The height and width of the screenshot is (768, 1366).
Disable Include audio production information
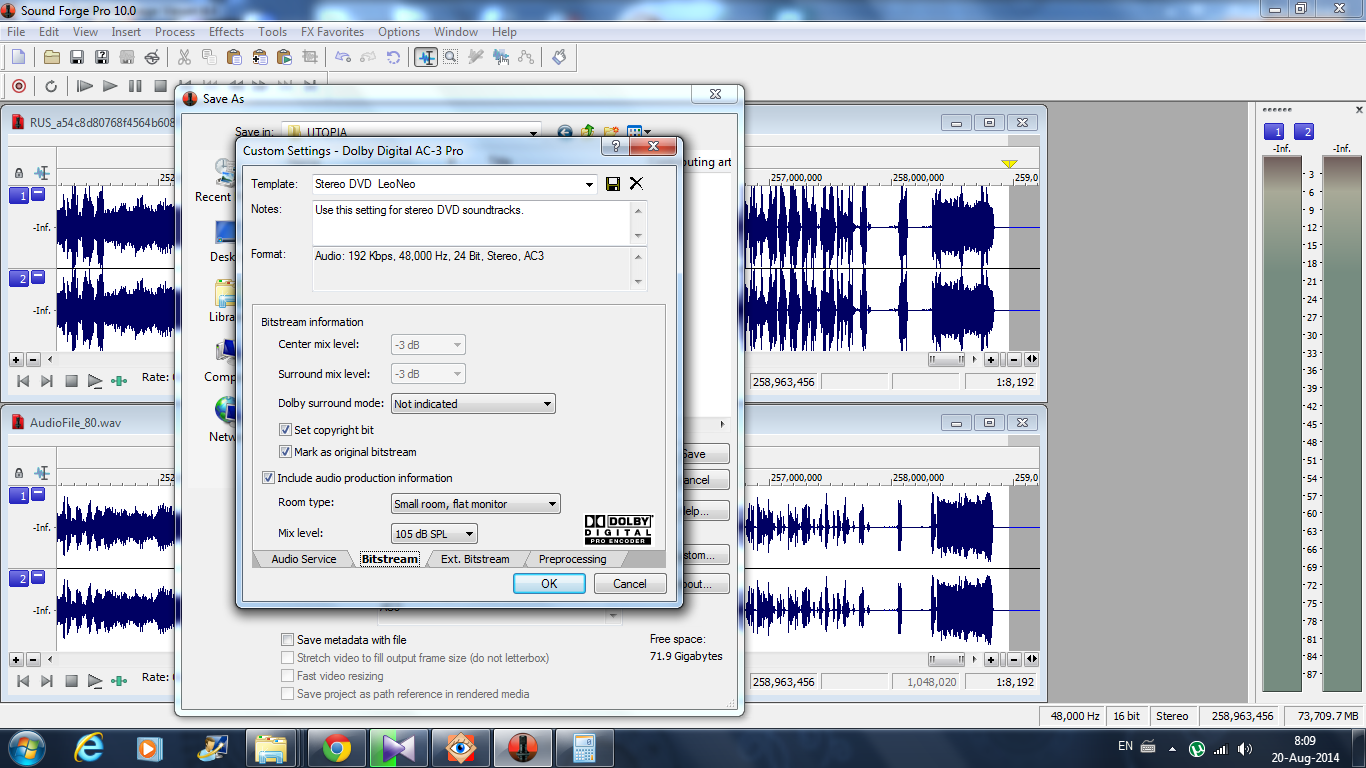point(268,478)
